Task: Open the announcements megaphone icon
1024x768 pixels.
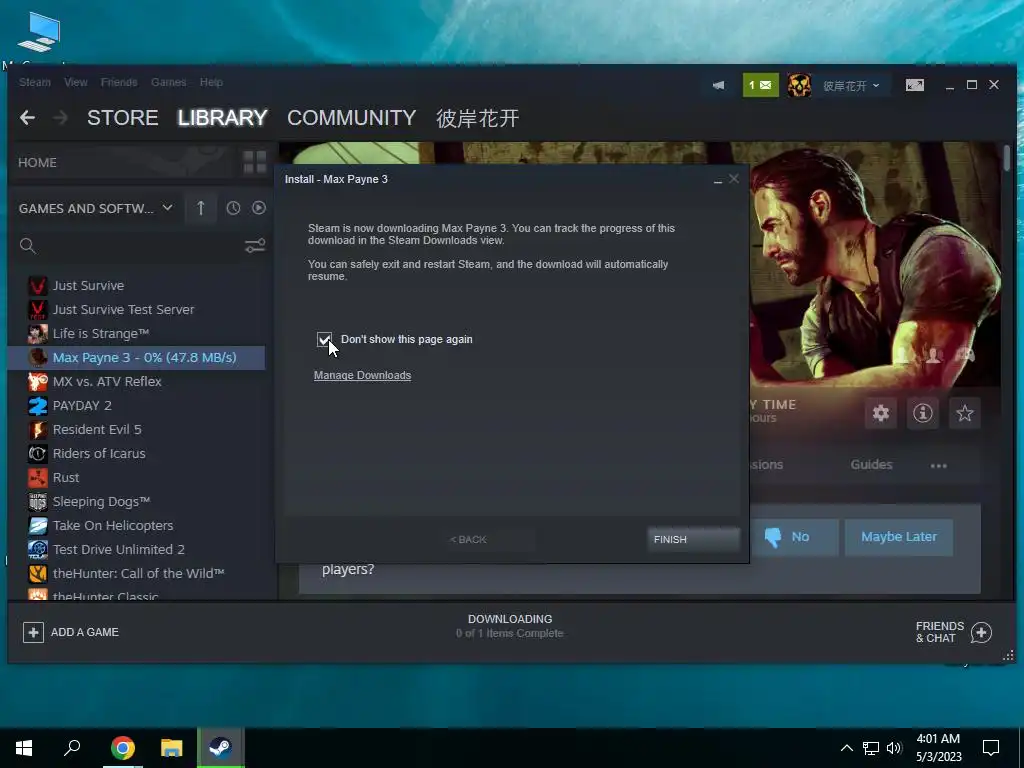Action: point(718,86)
